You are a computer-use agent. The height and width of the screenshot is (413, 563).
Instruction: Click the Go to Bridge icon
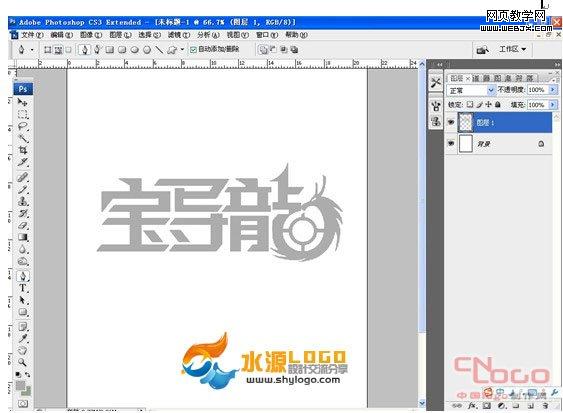click(x=482, y=50)
